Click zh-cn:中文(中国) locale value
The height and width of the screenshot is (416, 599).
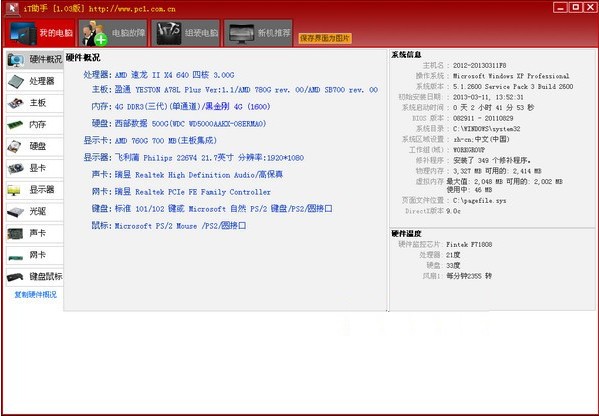click(481, 139)
